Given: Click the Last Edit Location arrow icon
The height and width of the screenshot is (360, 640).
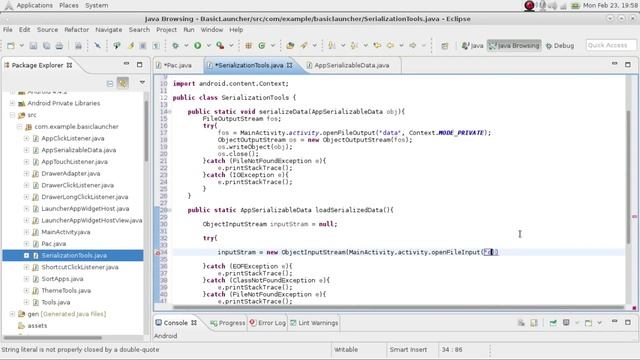Looking at the screenshot, I should [377, 46].
